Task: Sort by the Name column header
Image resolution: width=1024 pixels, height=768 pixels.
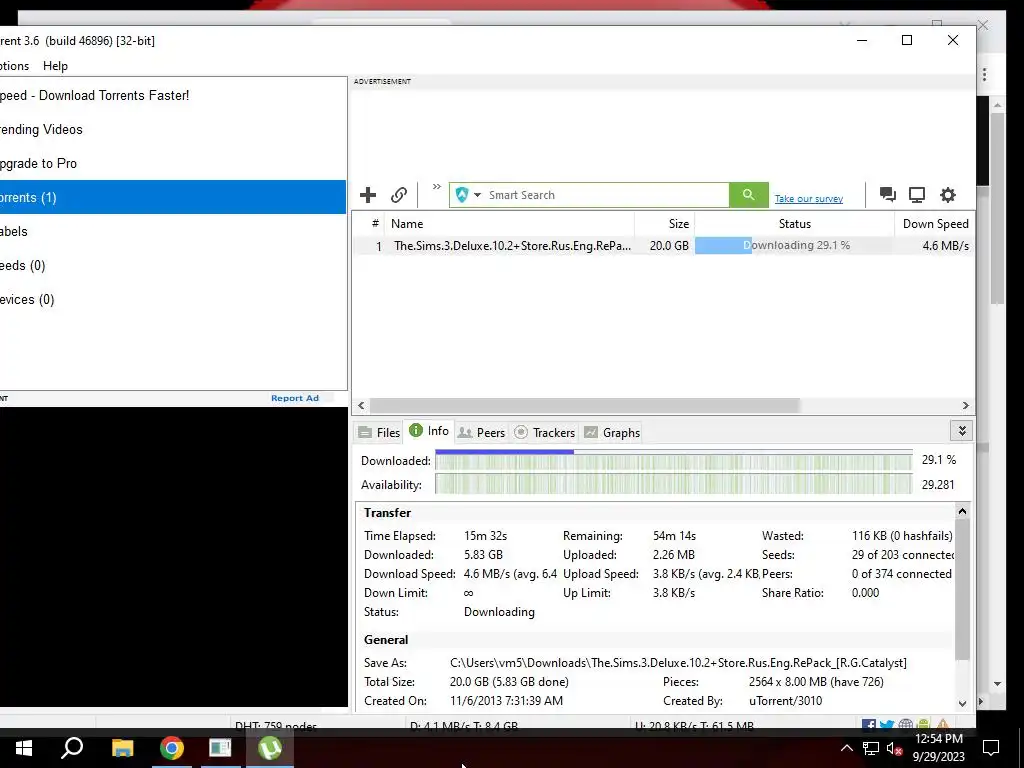Action: (x=509, y=223)
